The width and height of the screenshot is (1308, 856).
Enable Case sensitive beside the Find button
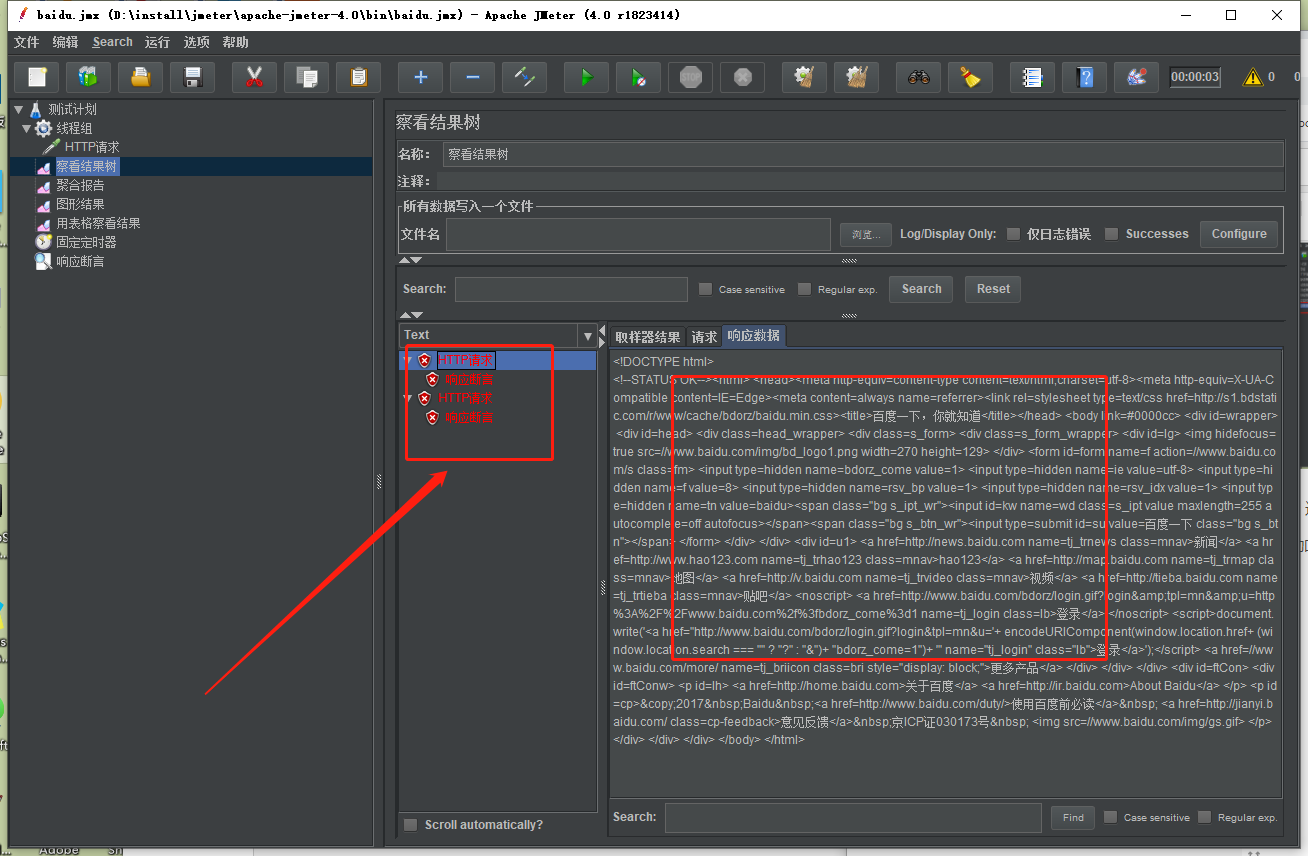[1111, 817]
